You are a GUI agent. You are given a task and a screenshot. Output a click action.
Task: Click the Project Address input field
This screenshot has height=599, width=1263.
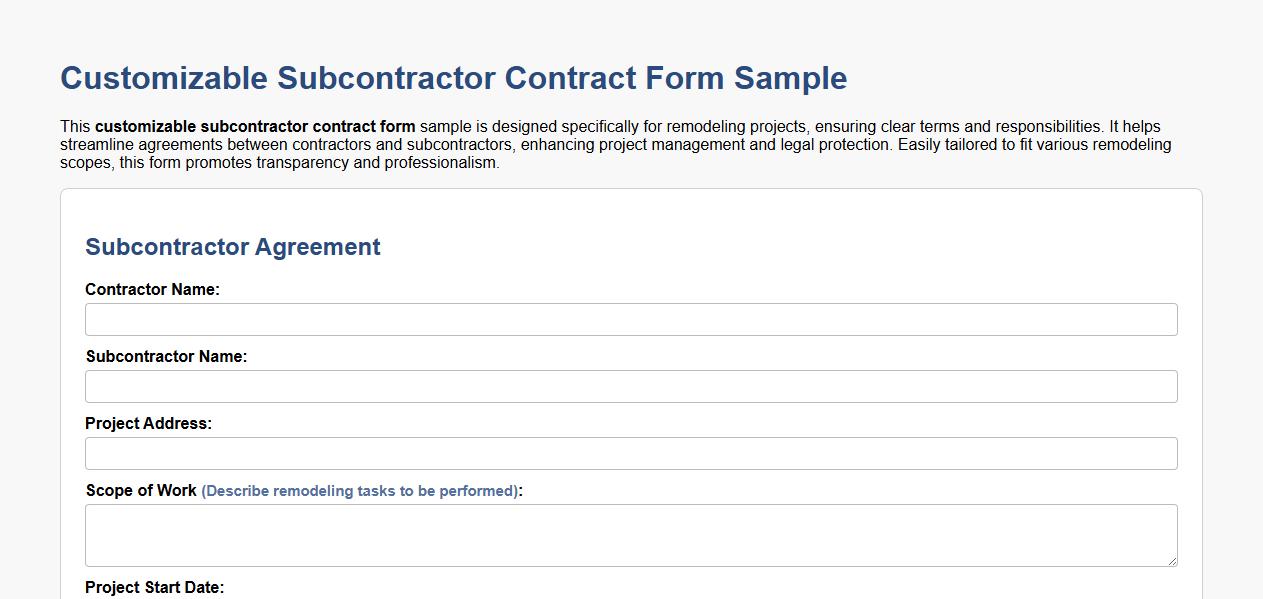coord(630,453)
